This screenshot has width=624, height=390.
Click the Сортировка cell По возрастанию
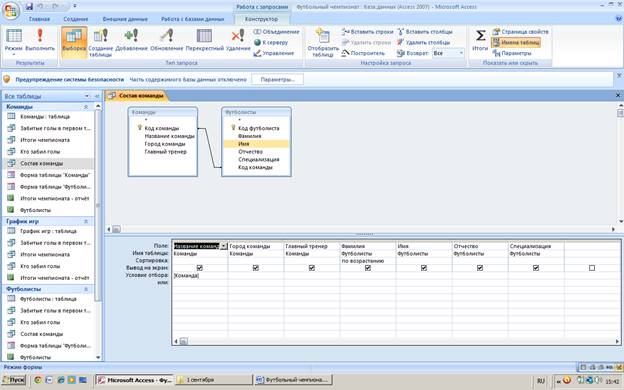point(368,261)
